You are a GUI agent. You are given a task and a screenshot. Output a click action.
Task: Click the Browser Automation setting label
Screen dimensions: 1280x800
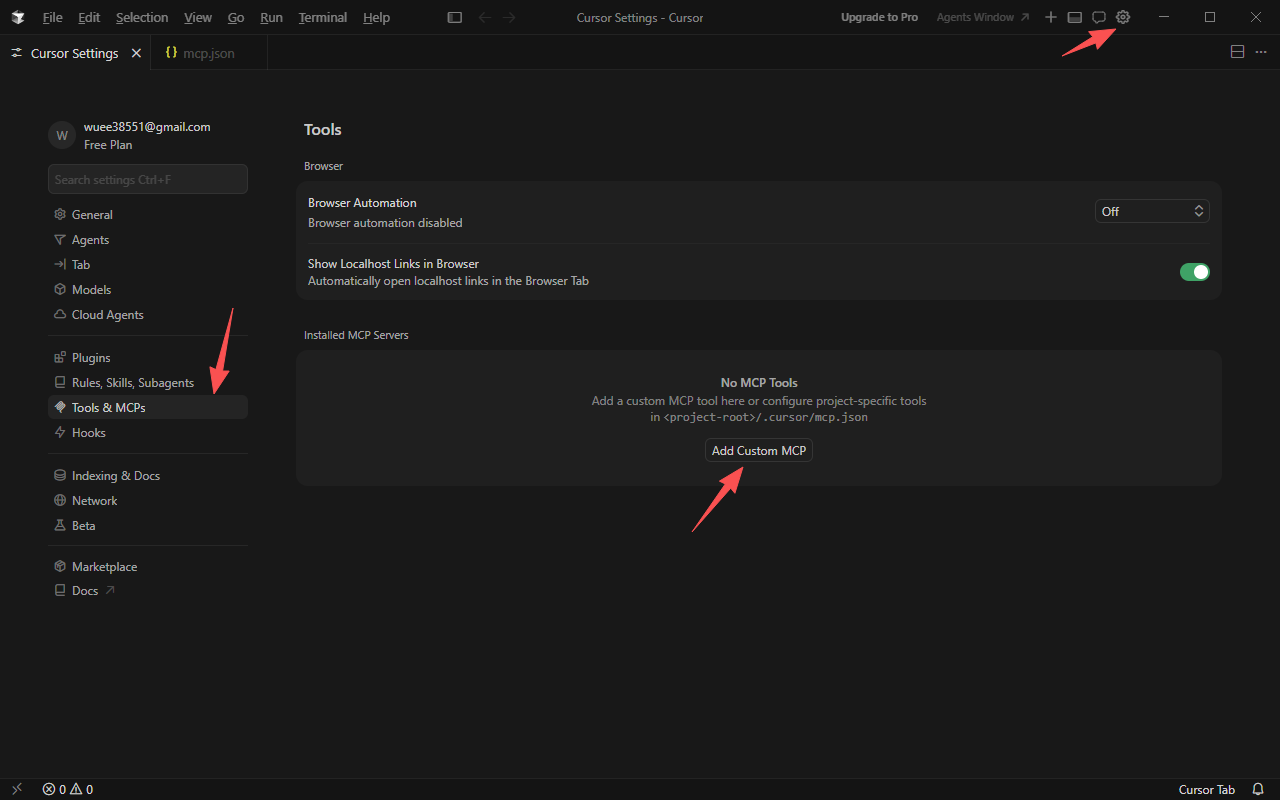362,203
